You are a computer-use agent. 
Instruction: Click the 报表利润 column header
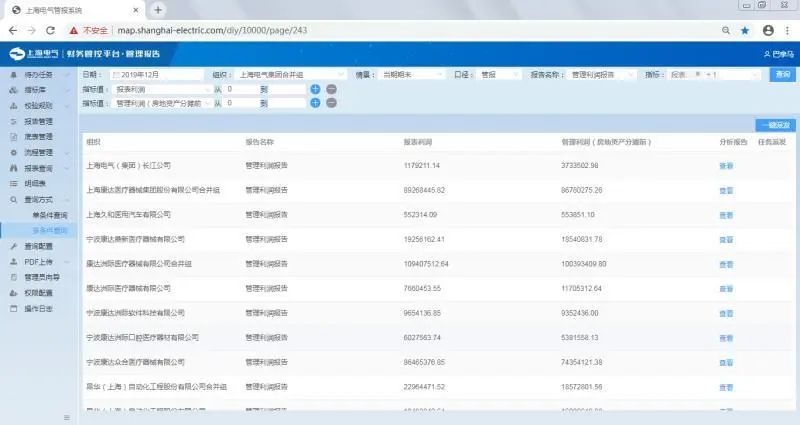tap(418, 142)
